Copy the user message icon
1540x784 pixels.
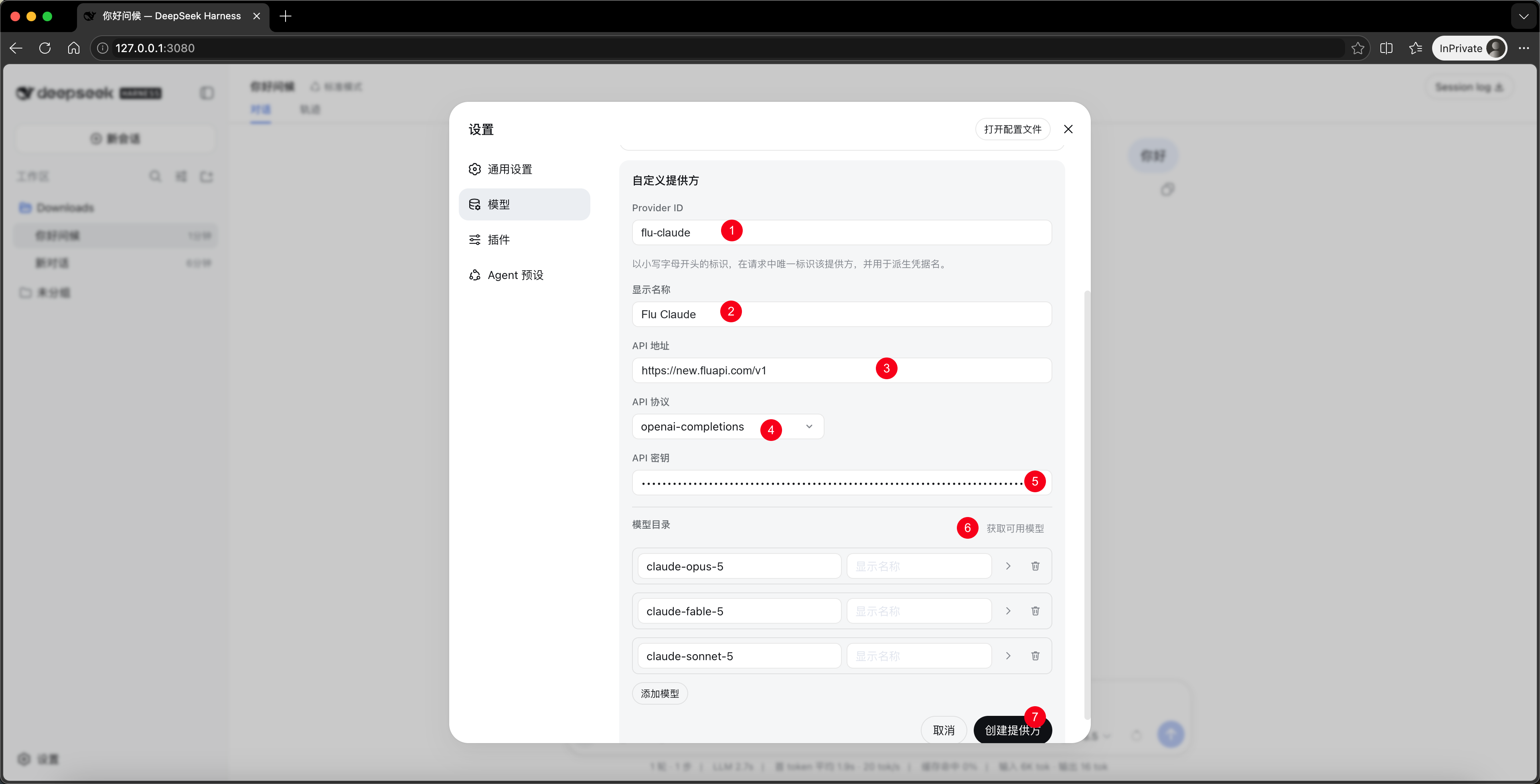(1167, 190)
